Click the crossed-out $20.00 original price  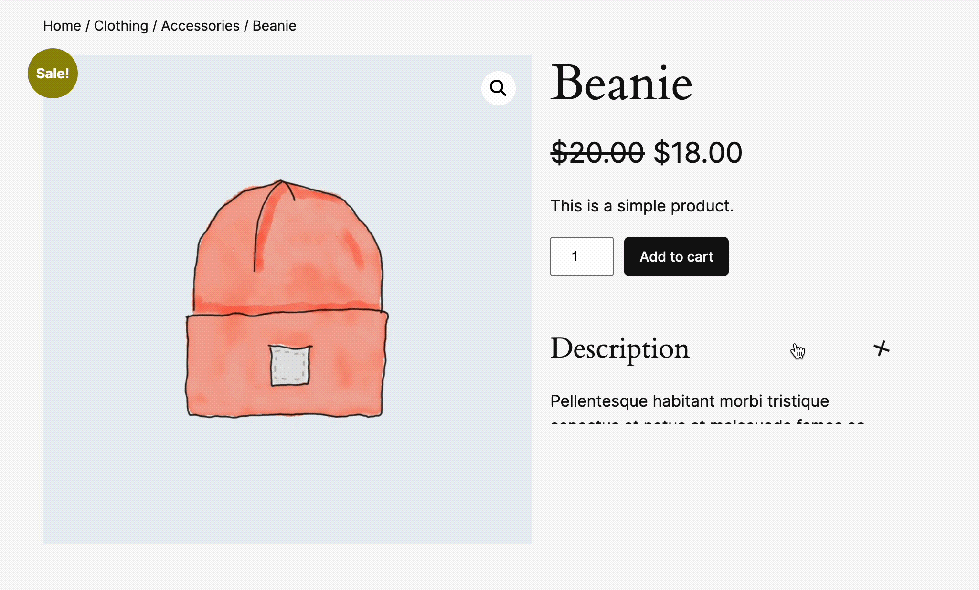coord(597,153)
